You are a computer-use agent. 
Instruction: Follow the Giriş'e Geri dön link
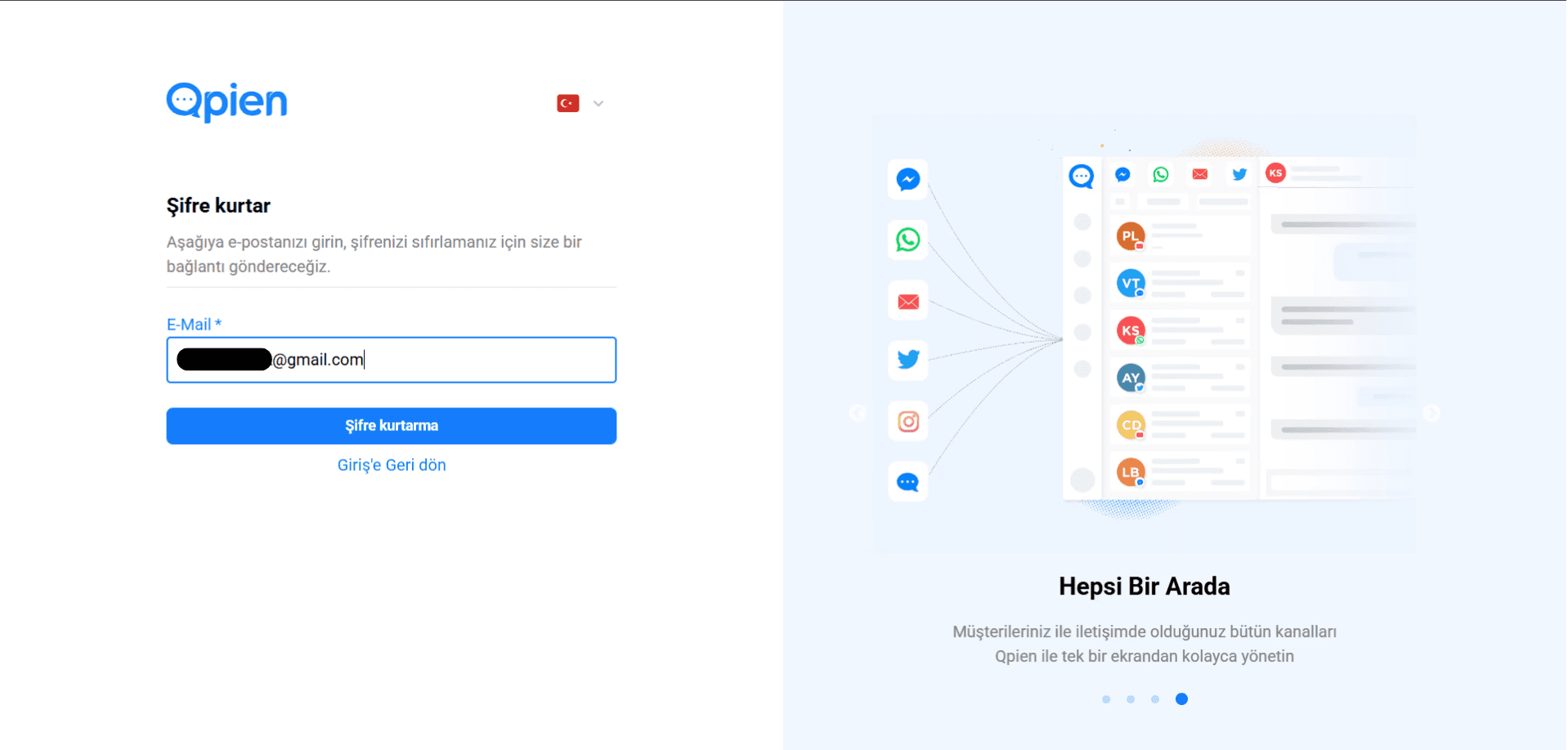[392, 465]
